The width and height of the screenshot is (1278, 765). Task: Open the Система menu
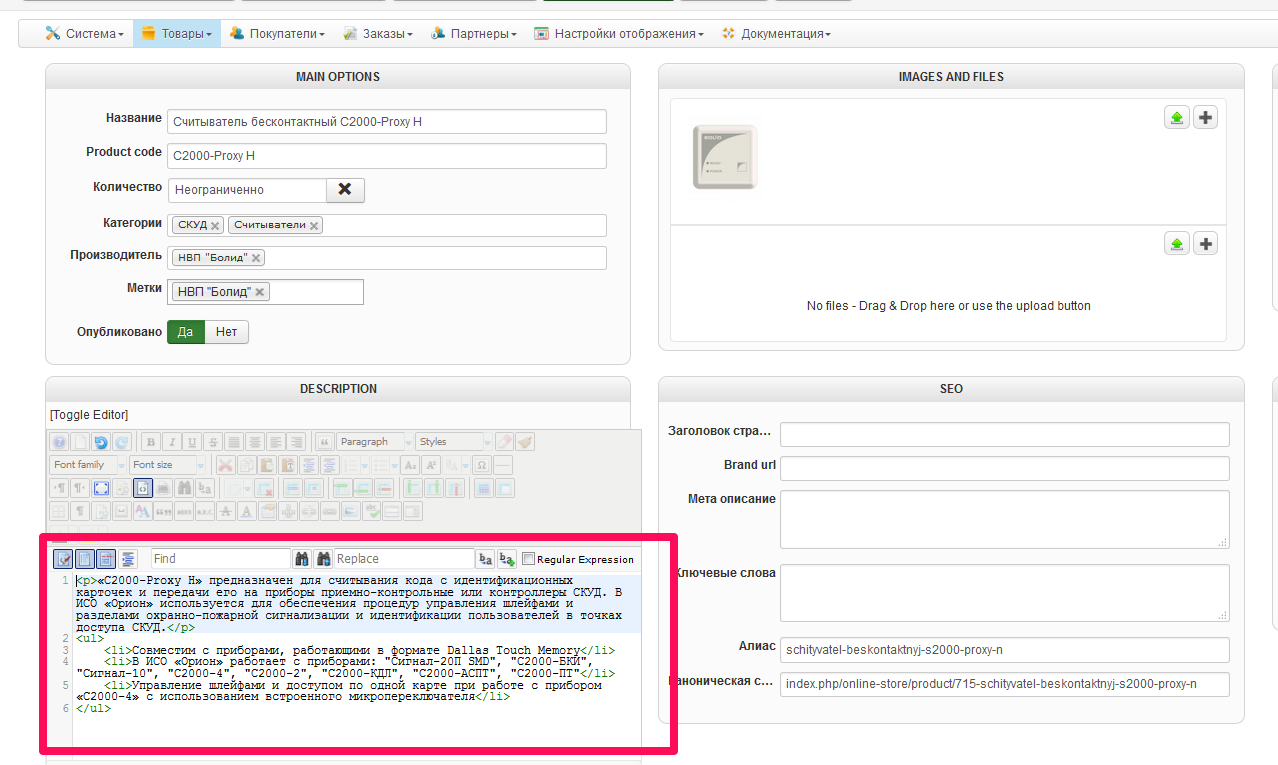click(84, 33)
